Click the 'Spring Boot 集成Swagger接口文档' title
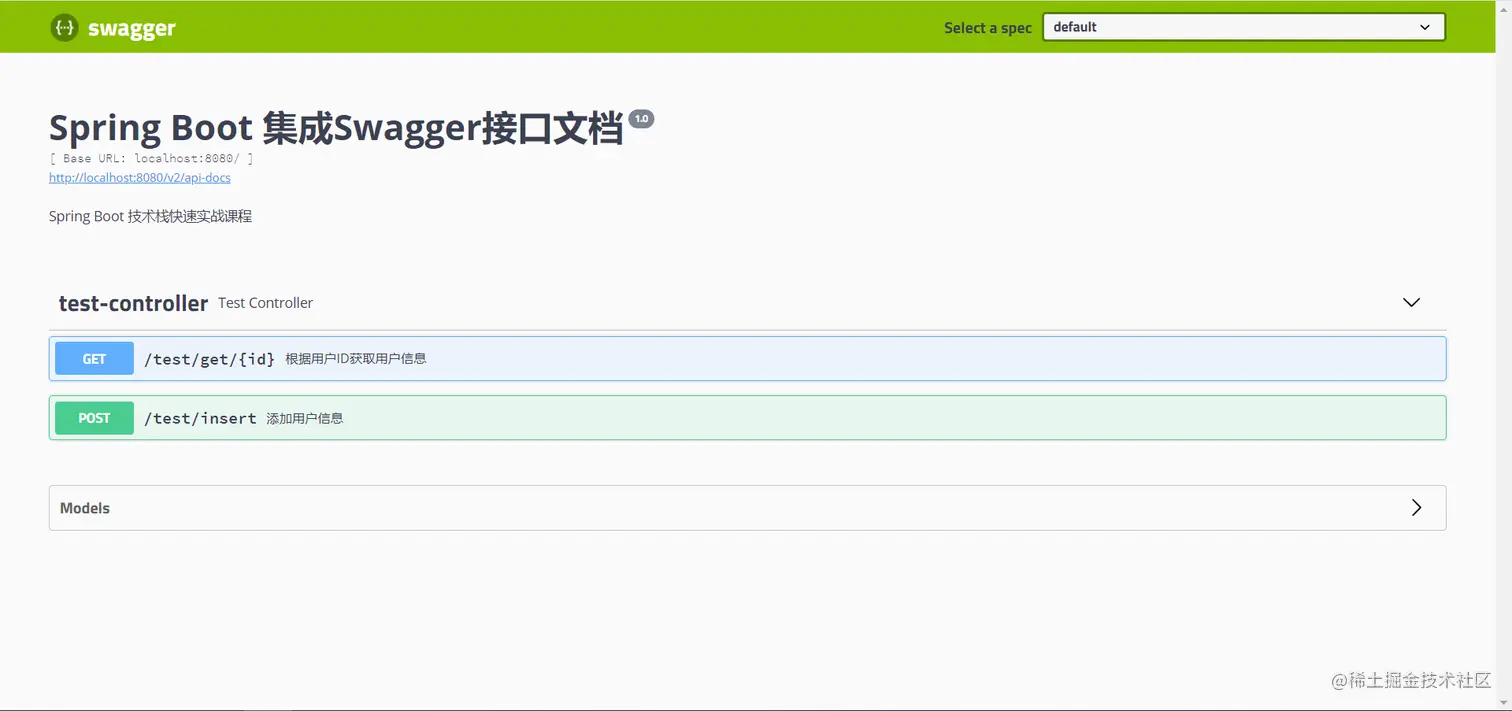The width and height of the screenshot is (1512, 711). pos(330,126)
